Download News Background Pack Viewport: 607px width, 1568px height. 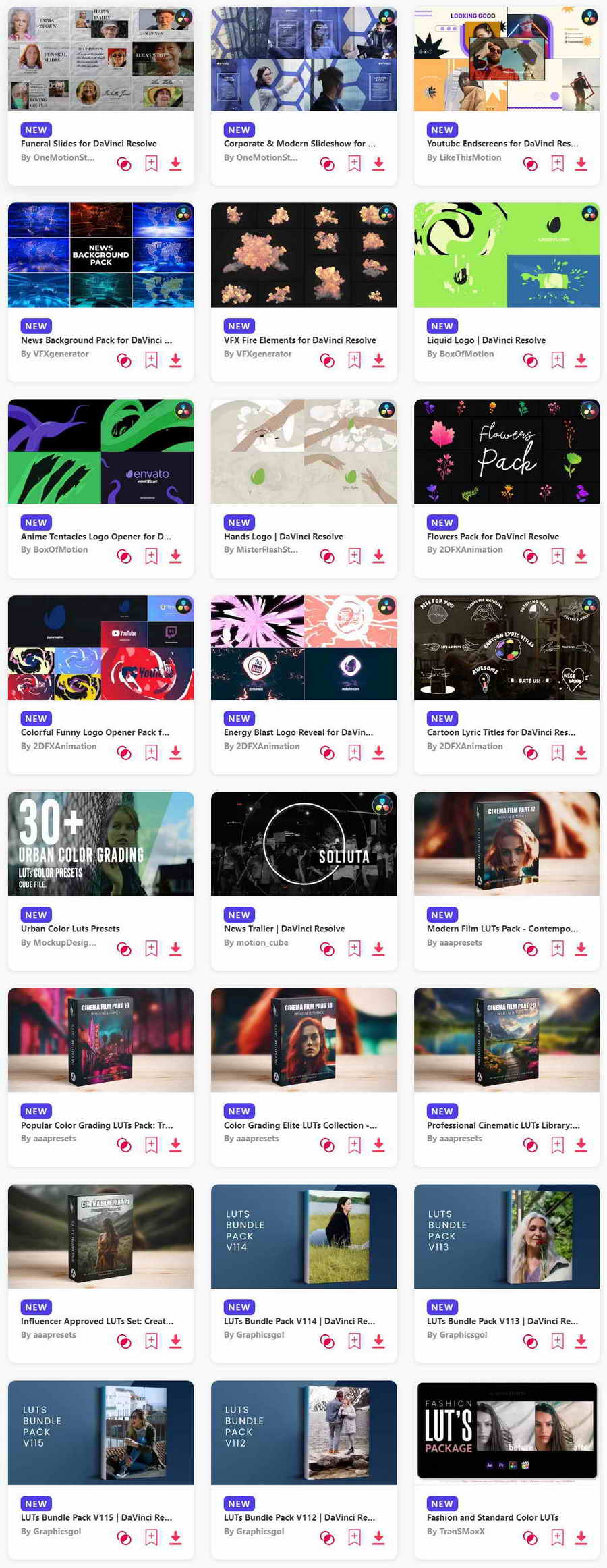tap(175, 360)
